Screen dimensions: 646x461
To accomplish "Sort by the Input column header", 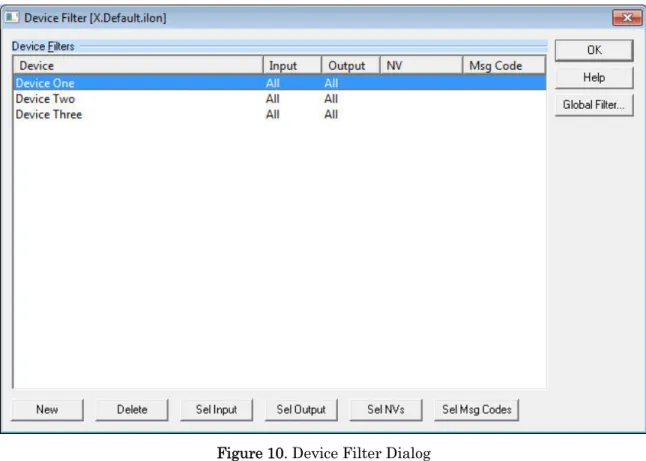I will tap(292, 66).
